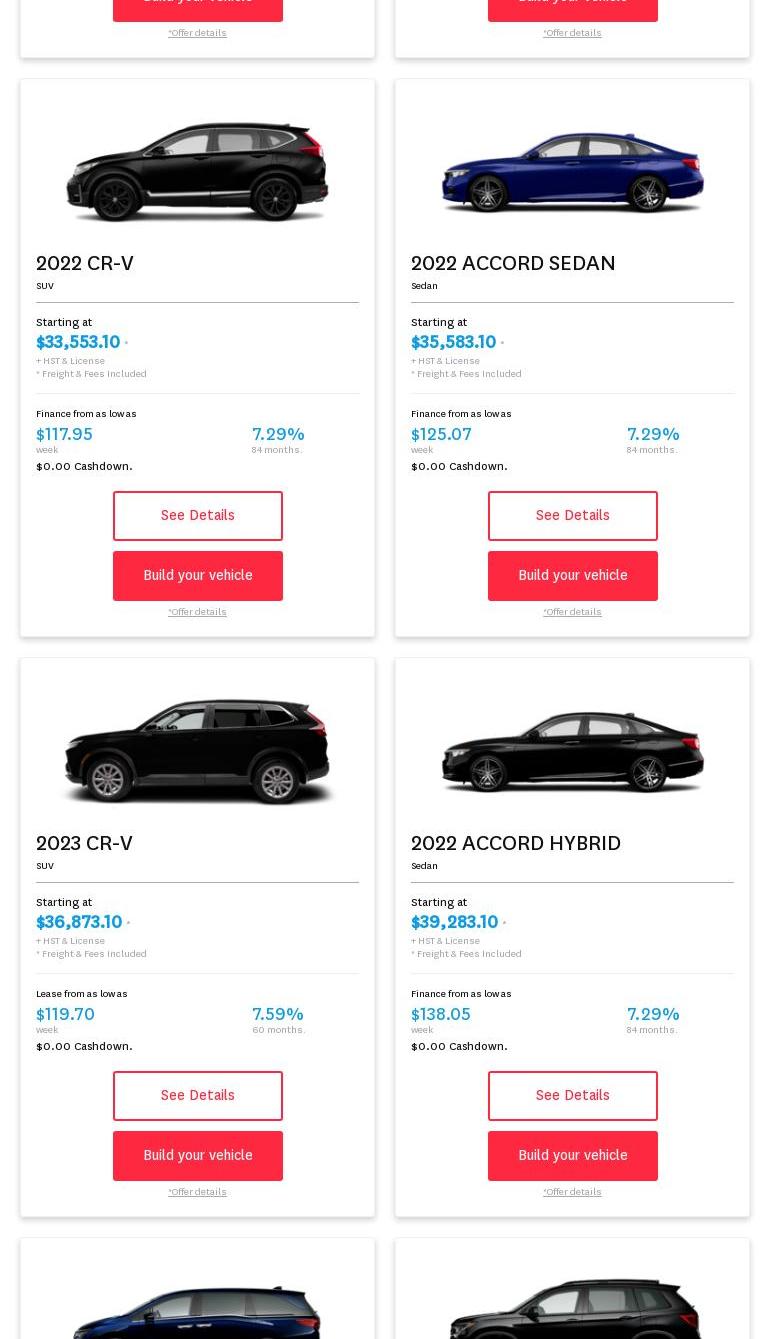Click the 2022 ACCORD HYBRID heading
Image resolution: width=770 pixels, height=1339 pixels.
[516, 844]
